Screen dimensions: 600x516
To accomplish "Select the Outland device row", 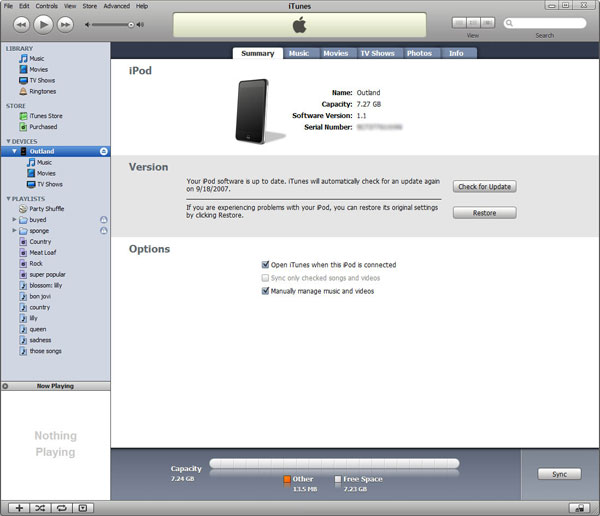I will coord(55,151).
